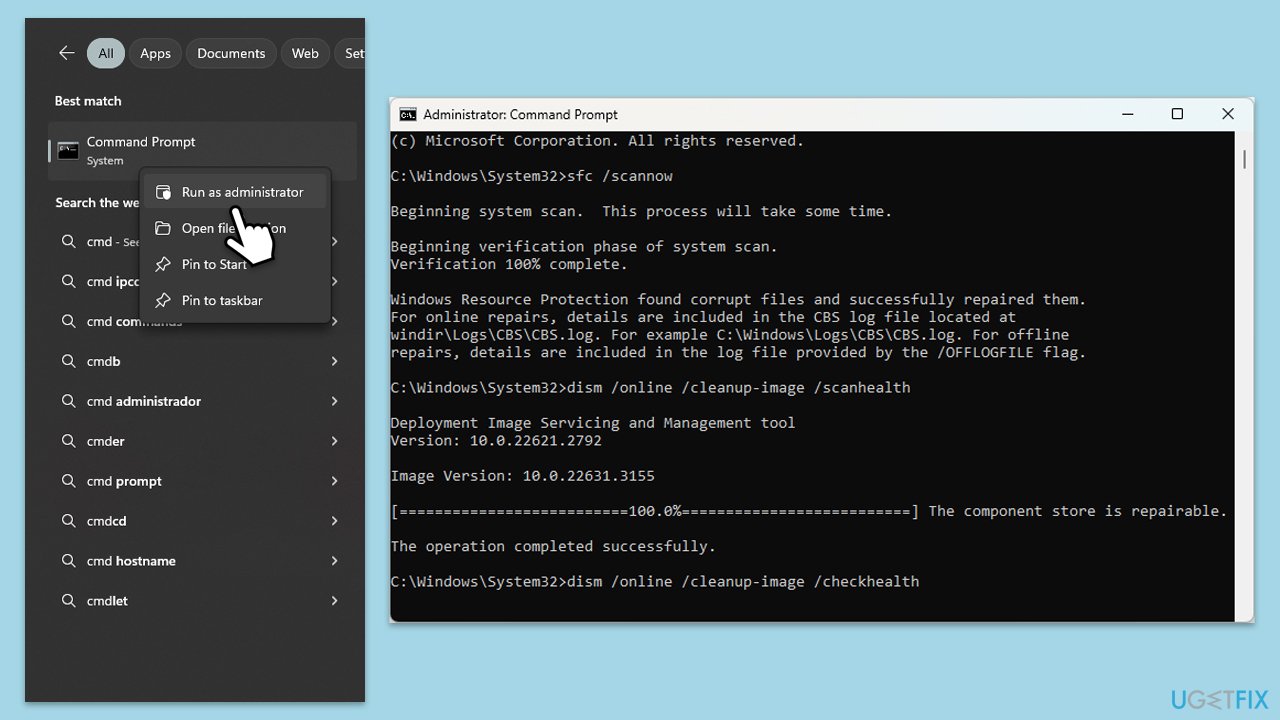Click the pin icon beside Pin to Start
Viewport: 1280px width, 720px height.
click(x=163, y=264)
